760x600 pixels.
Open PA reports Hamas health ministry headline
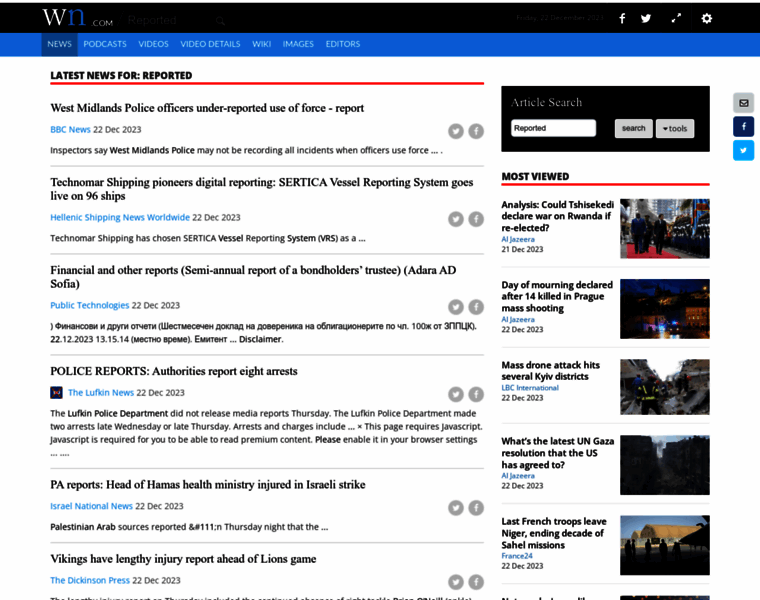[208, 485]
